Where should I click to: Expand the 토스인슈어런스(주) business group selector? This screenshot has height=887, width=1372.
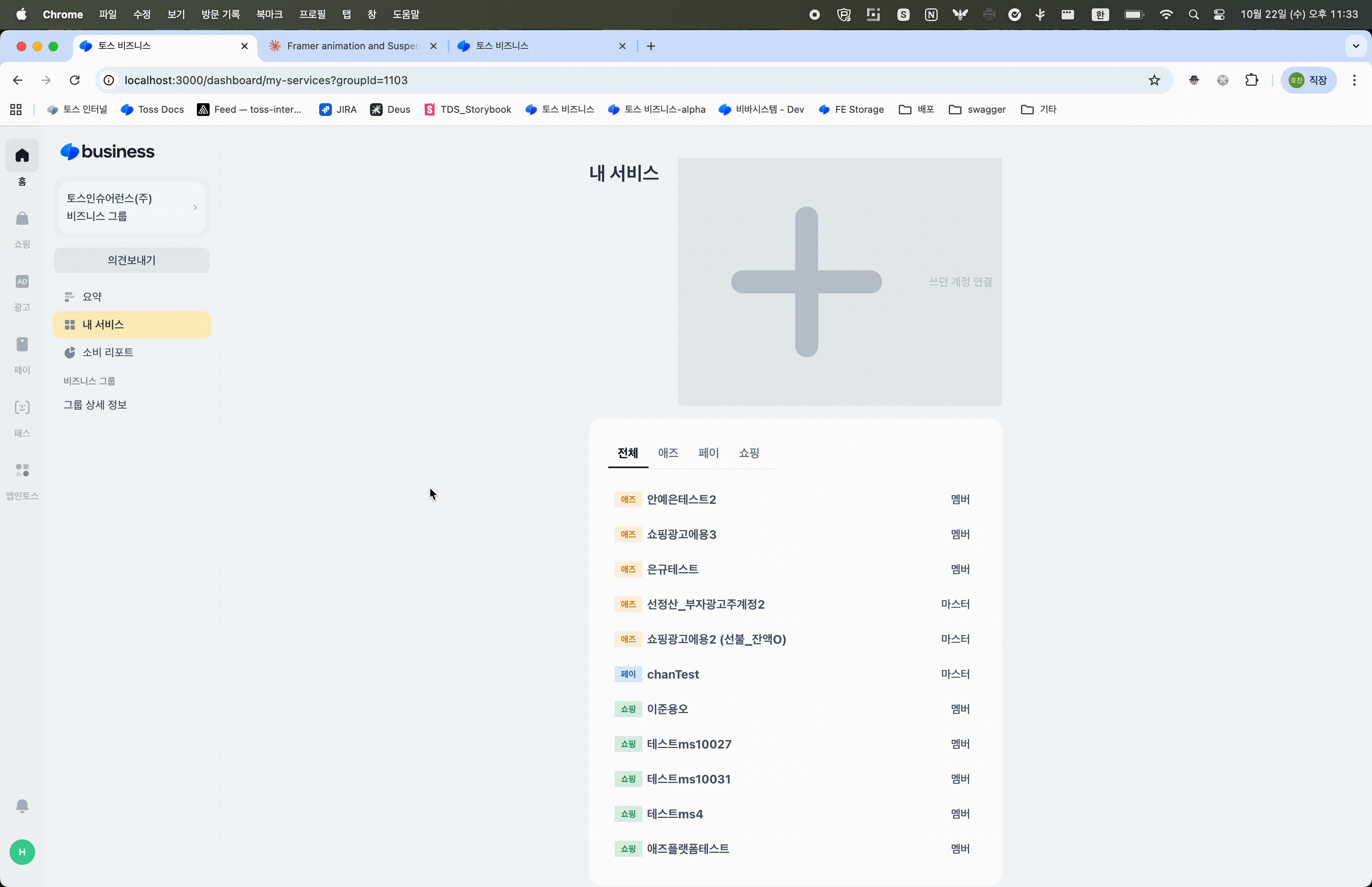[x=132, y=207]
